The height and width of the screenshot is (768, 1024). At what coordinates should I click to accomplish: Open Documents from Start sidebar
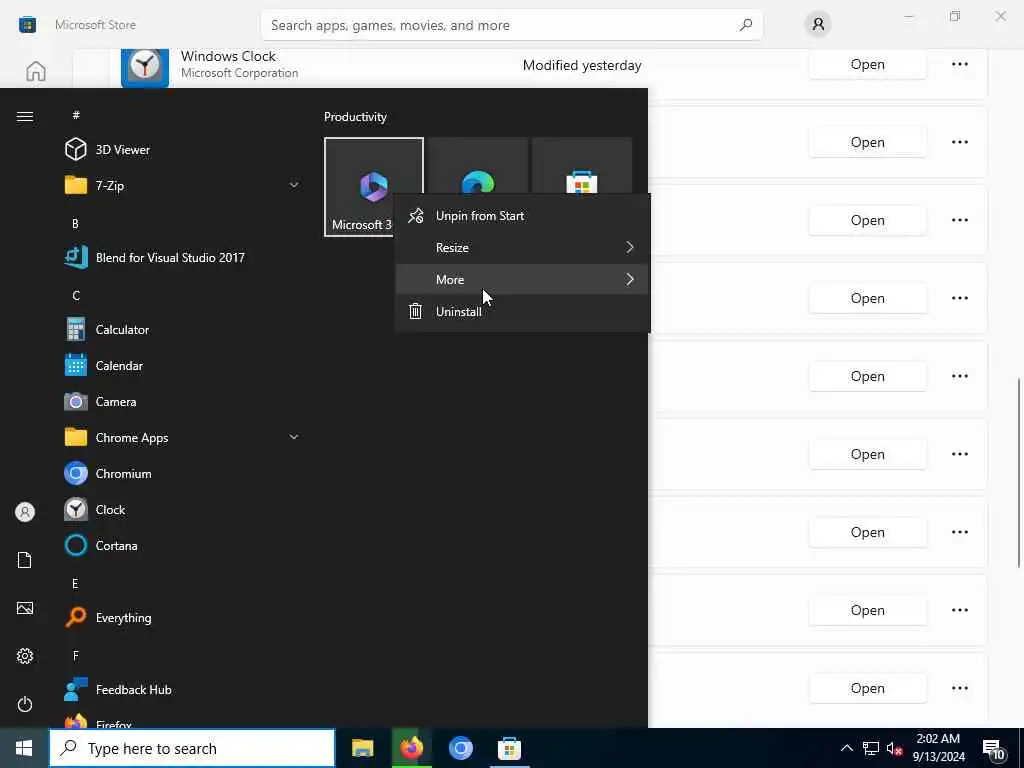[25, 560]
